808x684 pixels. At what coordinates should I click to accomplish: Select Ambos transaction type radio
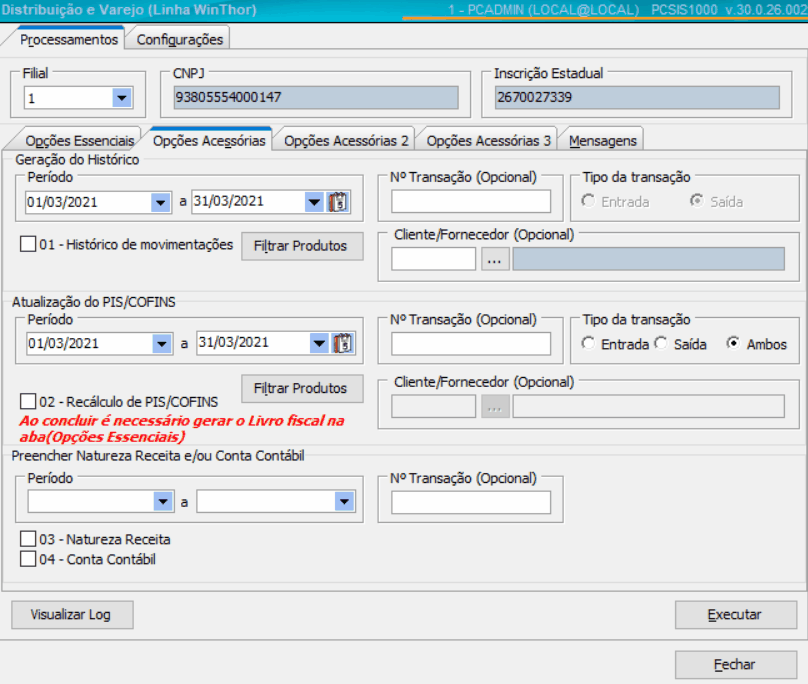point(733,343)
